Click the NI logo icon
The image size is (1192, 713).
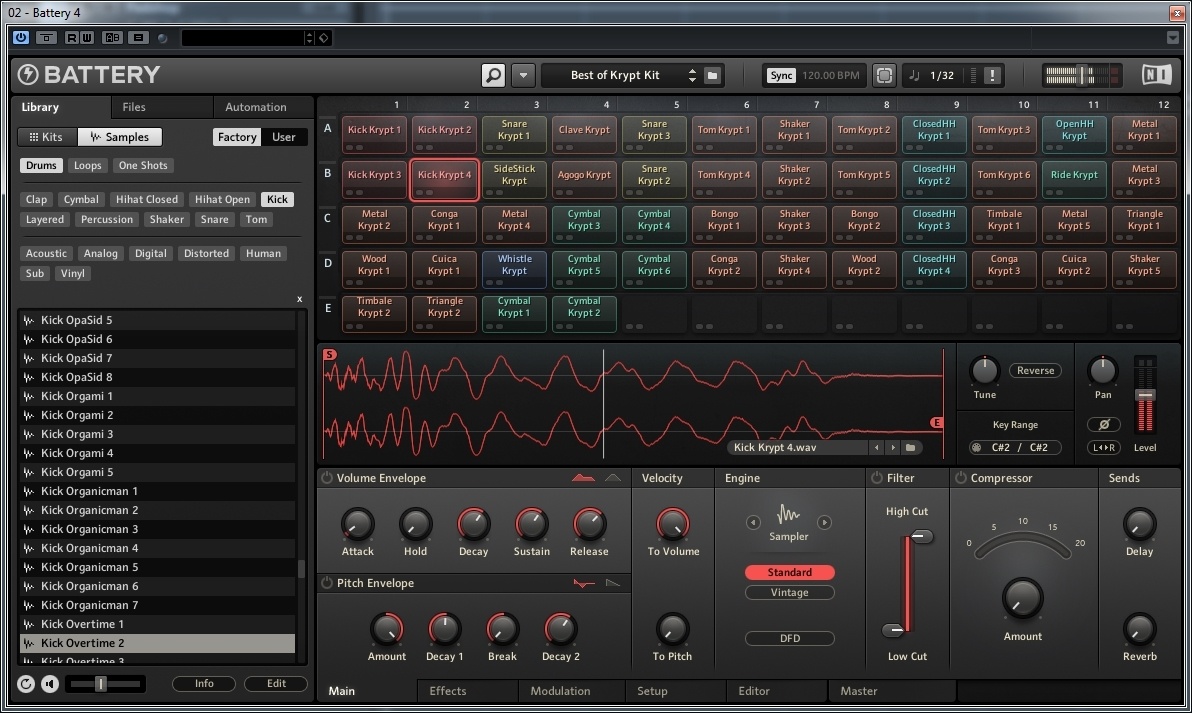(x=1157, y=74)
